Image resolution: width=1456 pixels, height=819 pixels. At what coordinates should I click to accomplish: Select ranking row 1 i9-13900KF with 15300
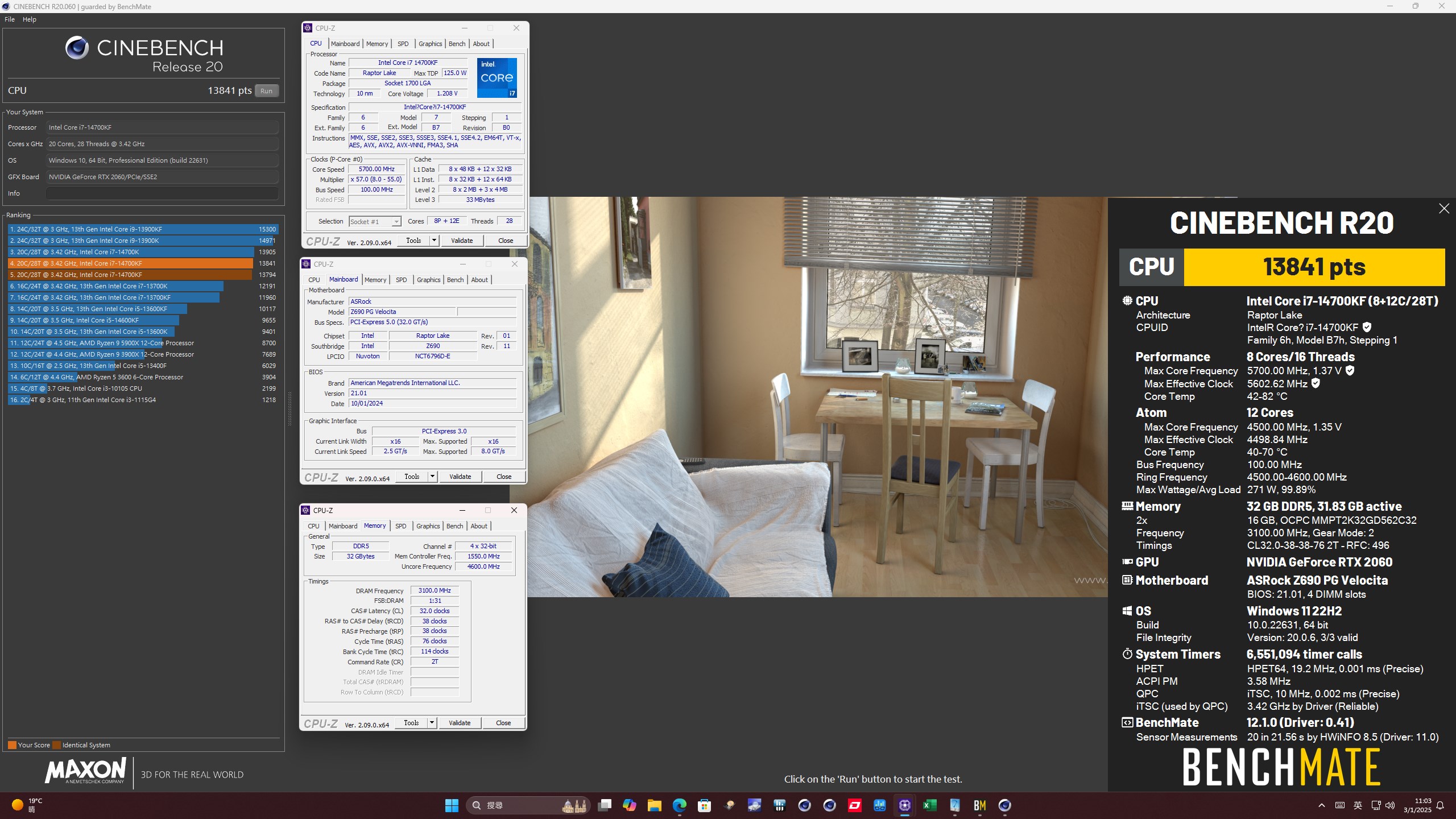coord(143,229)
